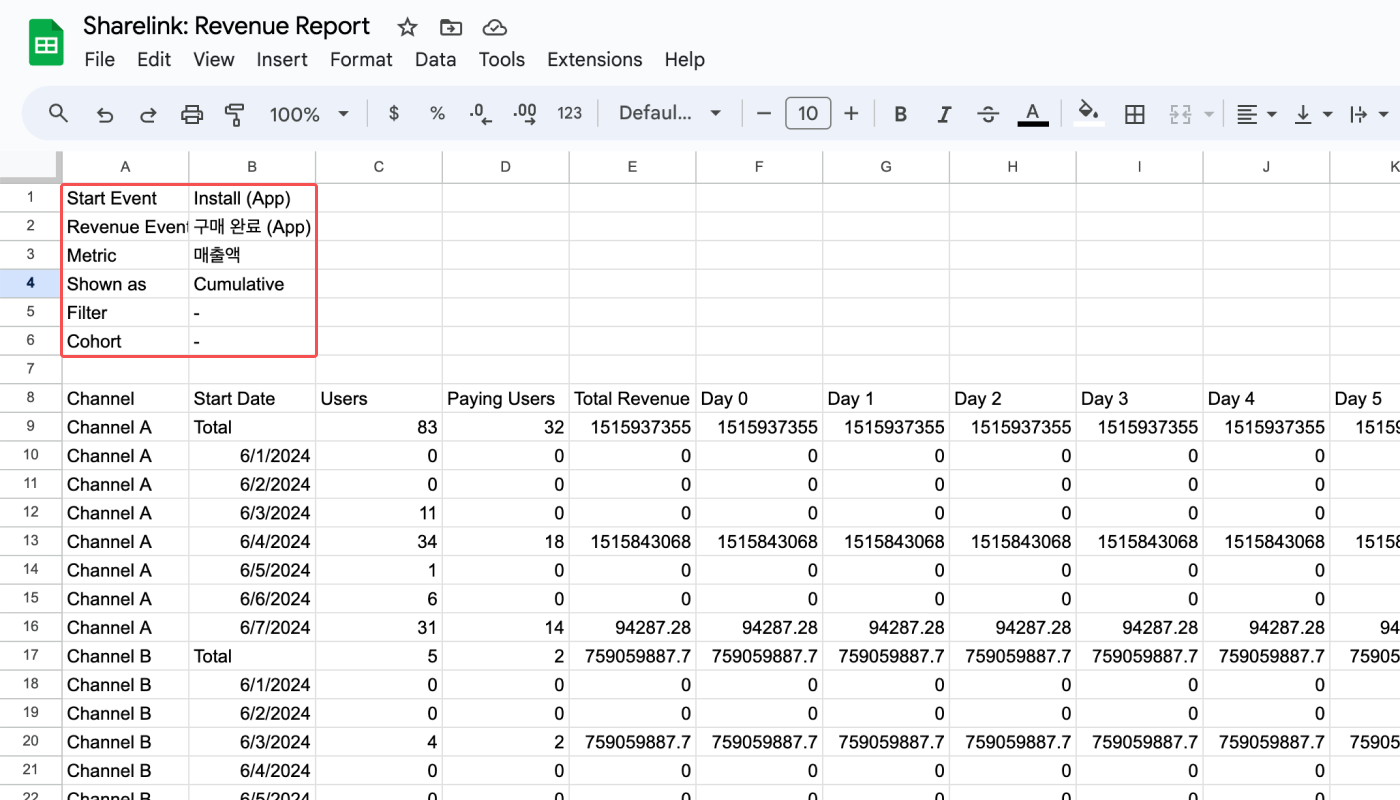Open the Extensions menu
Screen dimensions: 1400x800
pyautogui.click(x=595, y=60)
